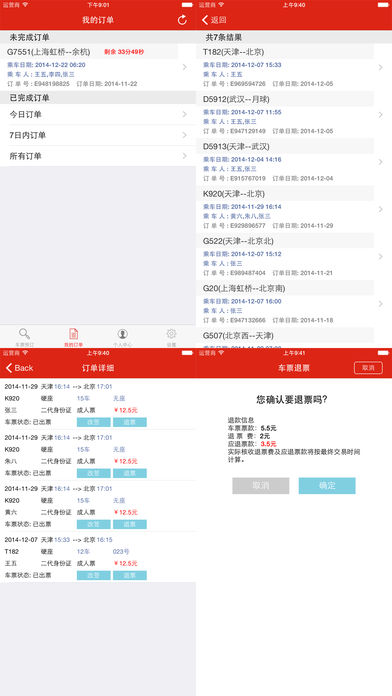Image resolution: width=392 pixels, height=696 pixels.
Task: Open the K920 天津--北京 order chevron
Action: point(380,210)
